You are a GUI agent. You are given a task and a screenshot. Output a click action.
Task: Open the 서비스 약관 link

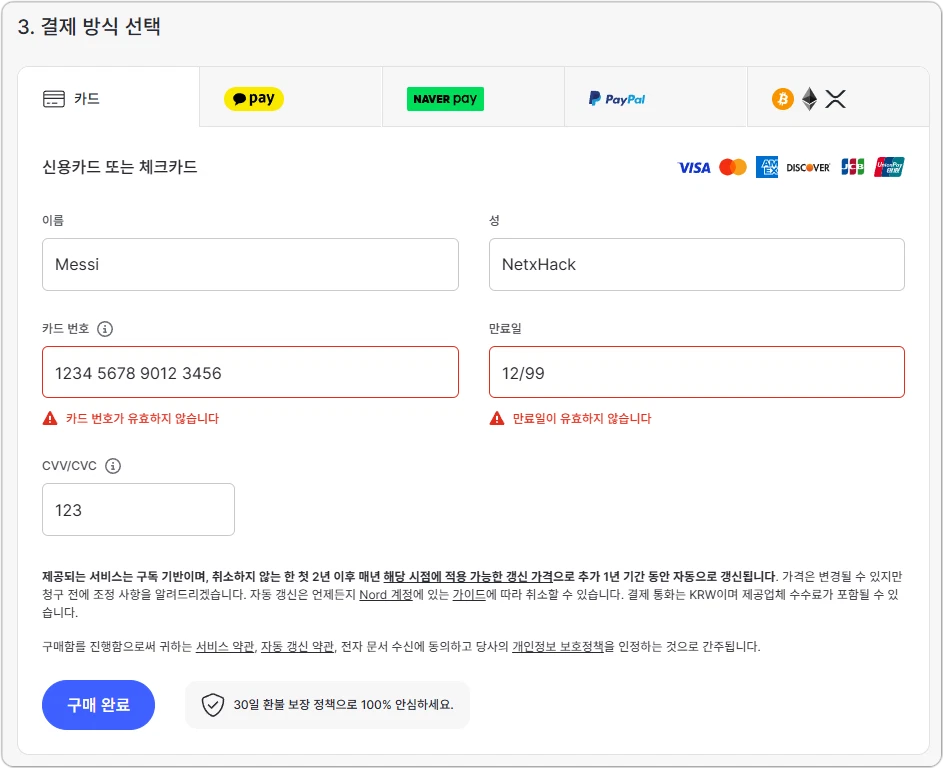pyautogui.click(x=225, y=647)
